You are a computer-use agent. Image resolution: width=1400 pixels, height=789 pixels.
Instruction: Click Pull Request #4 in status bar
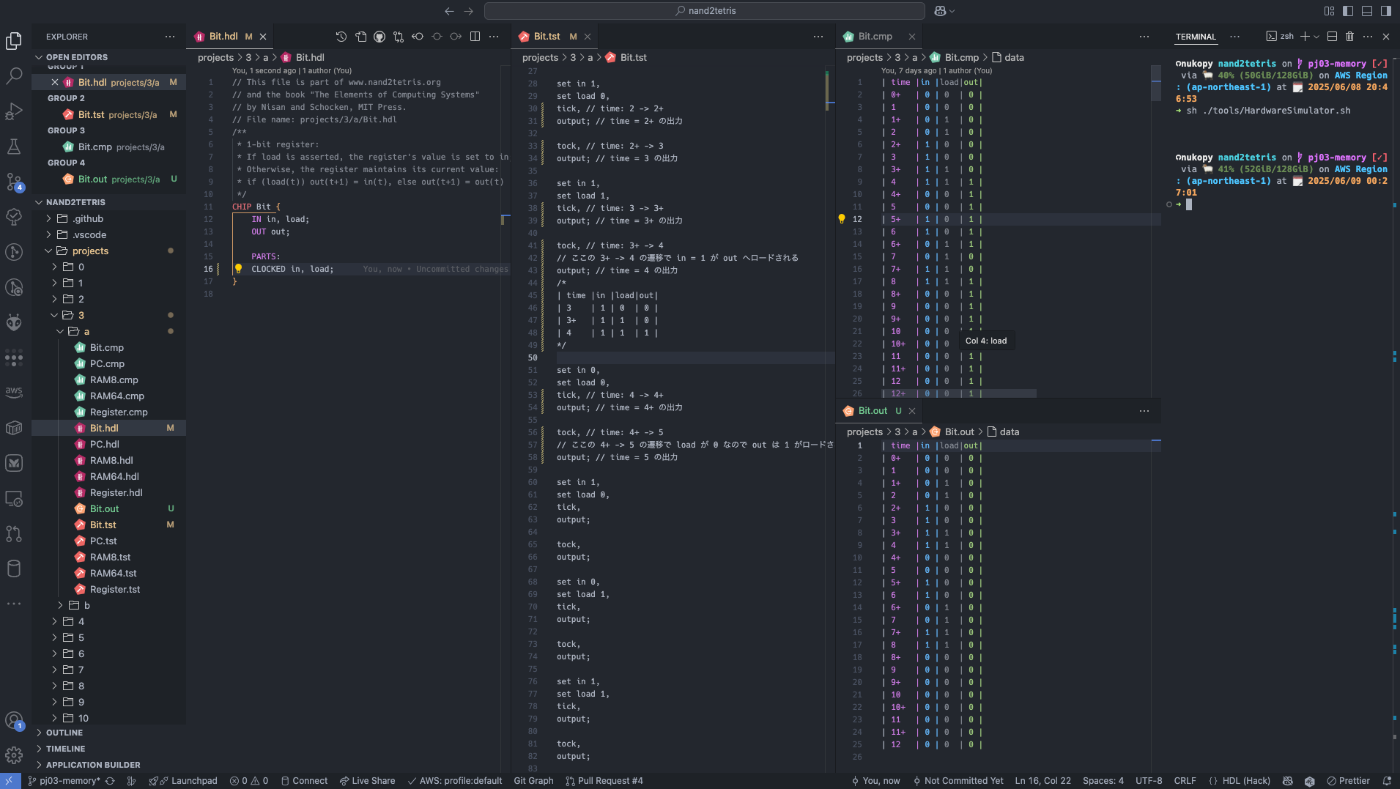(x=603, y=781)
